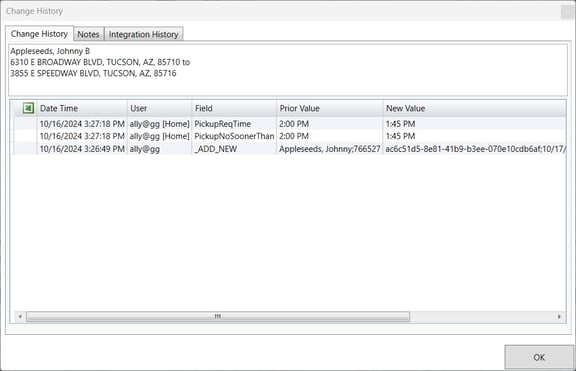Click row selector of _ADD_NEW row
The image size is (576, 371).
[25, 149]
